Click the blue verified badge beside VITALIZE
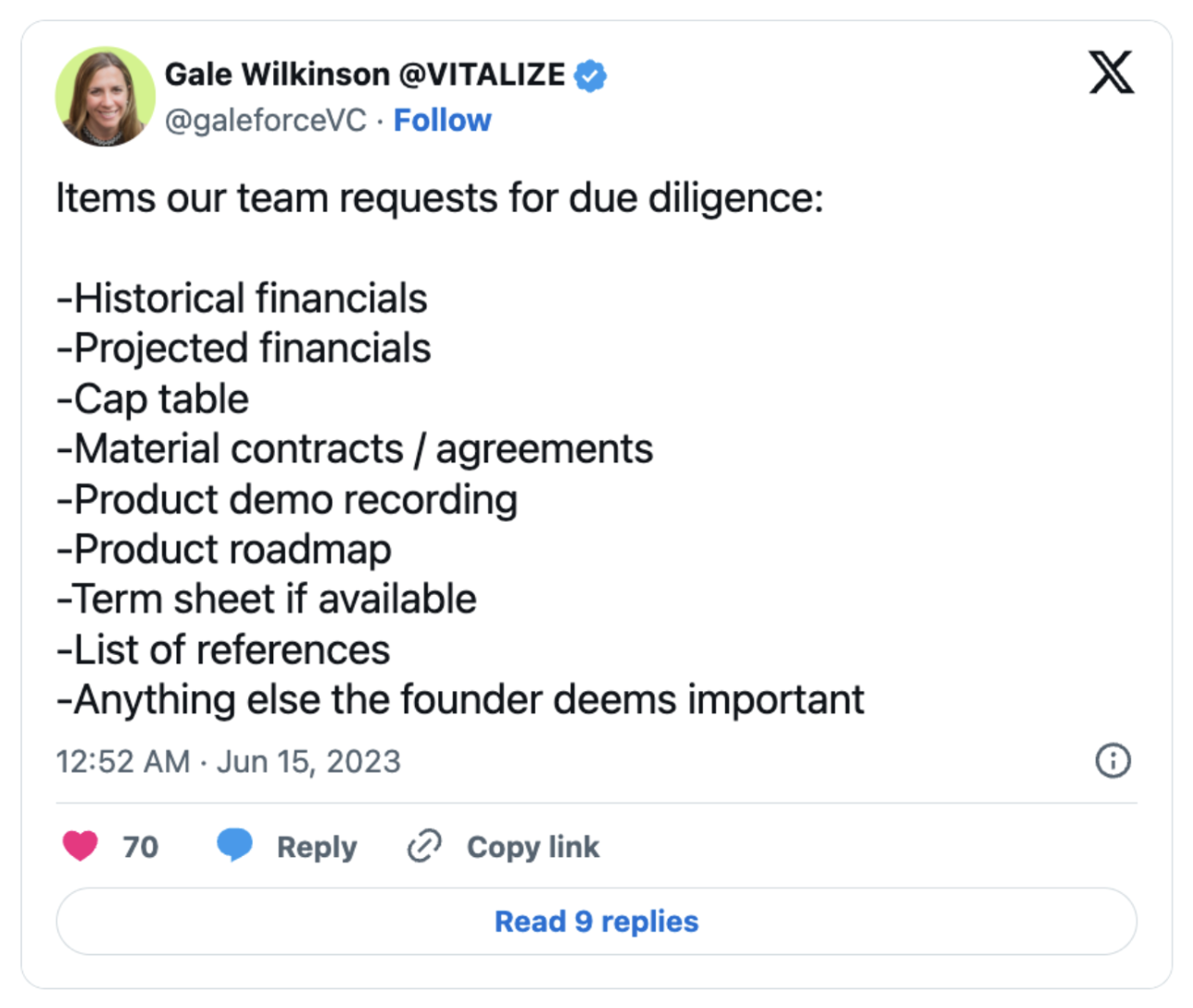 coord(590,75)
